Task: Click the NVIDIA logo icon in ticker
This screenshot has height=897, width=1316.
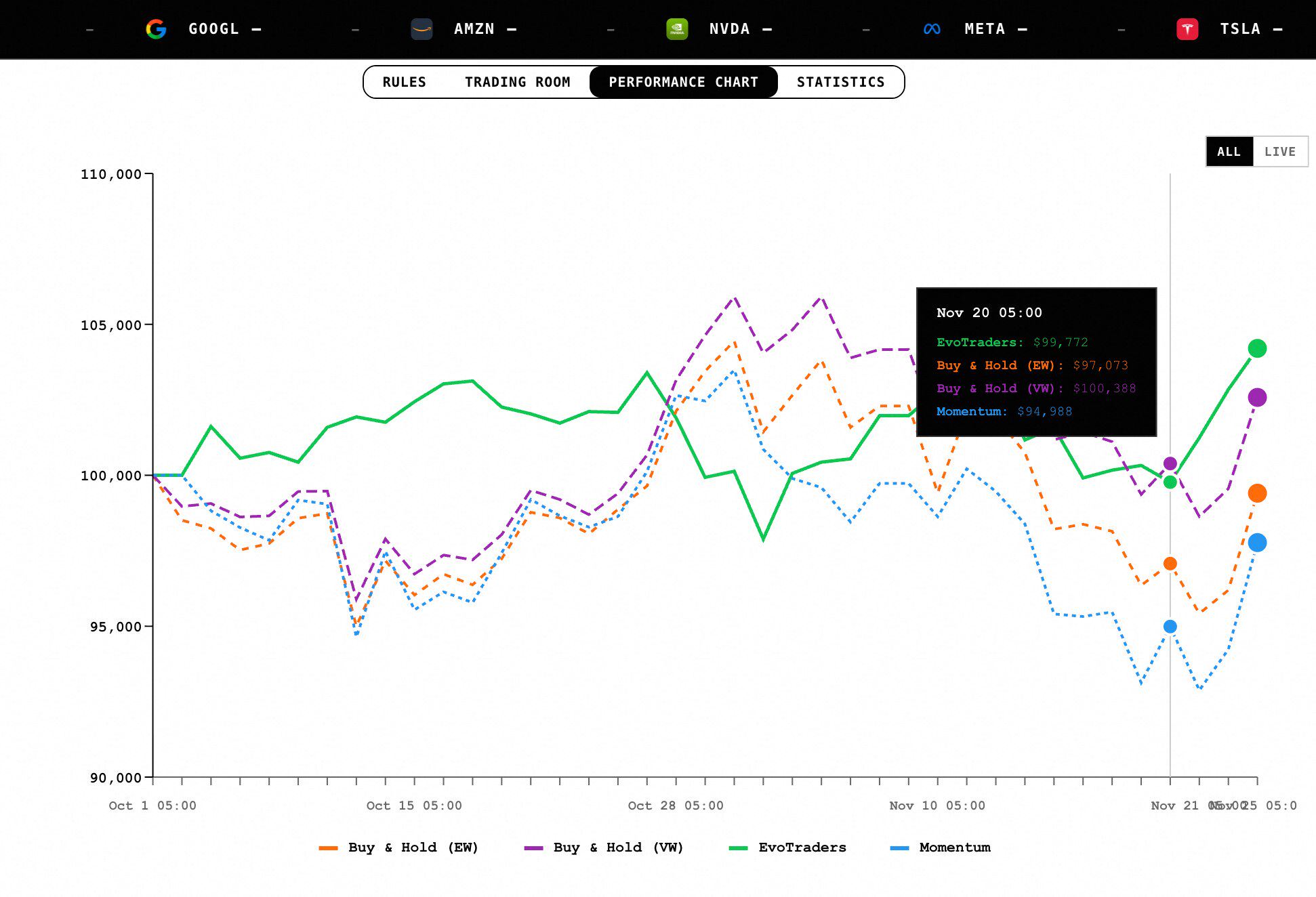Action: tap(677, 29)
